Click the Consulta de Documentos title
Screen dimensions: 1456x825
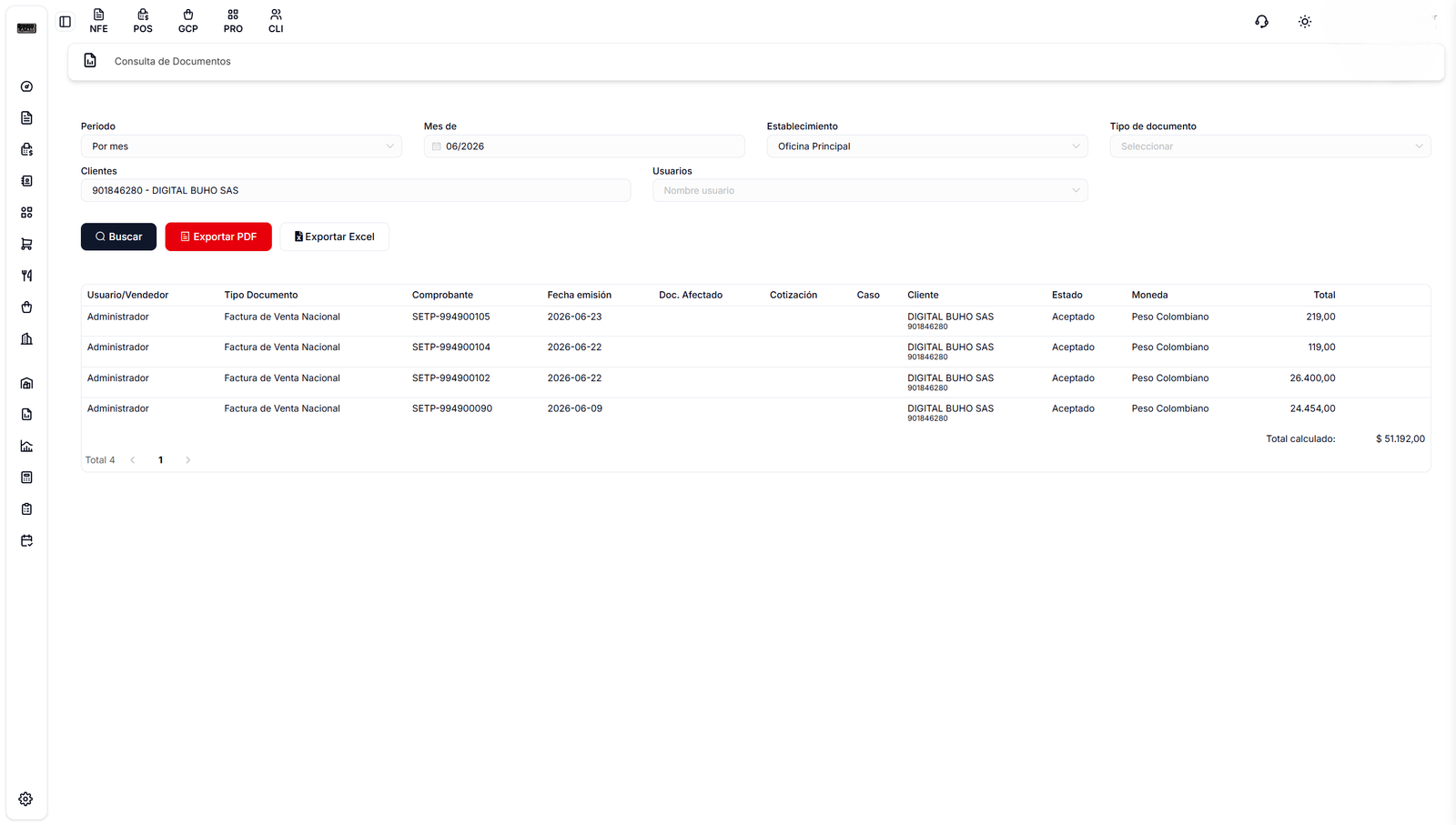coord(173,61)
